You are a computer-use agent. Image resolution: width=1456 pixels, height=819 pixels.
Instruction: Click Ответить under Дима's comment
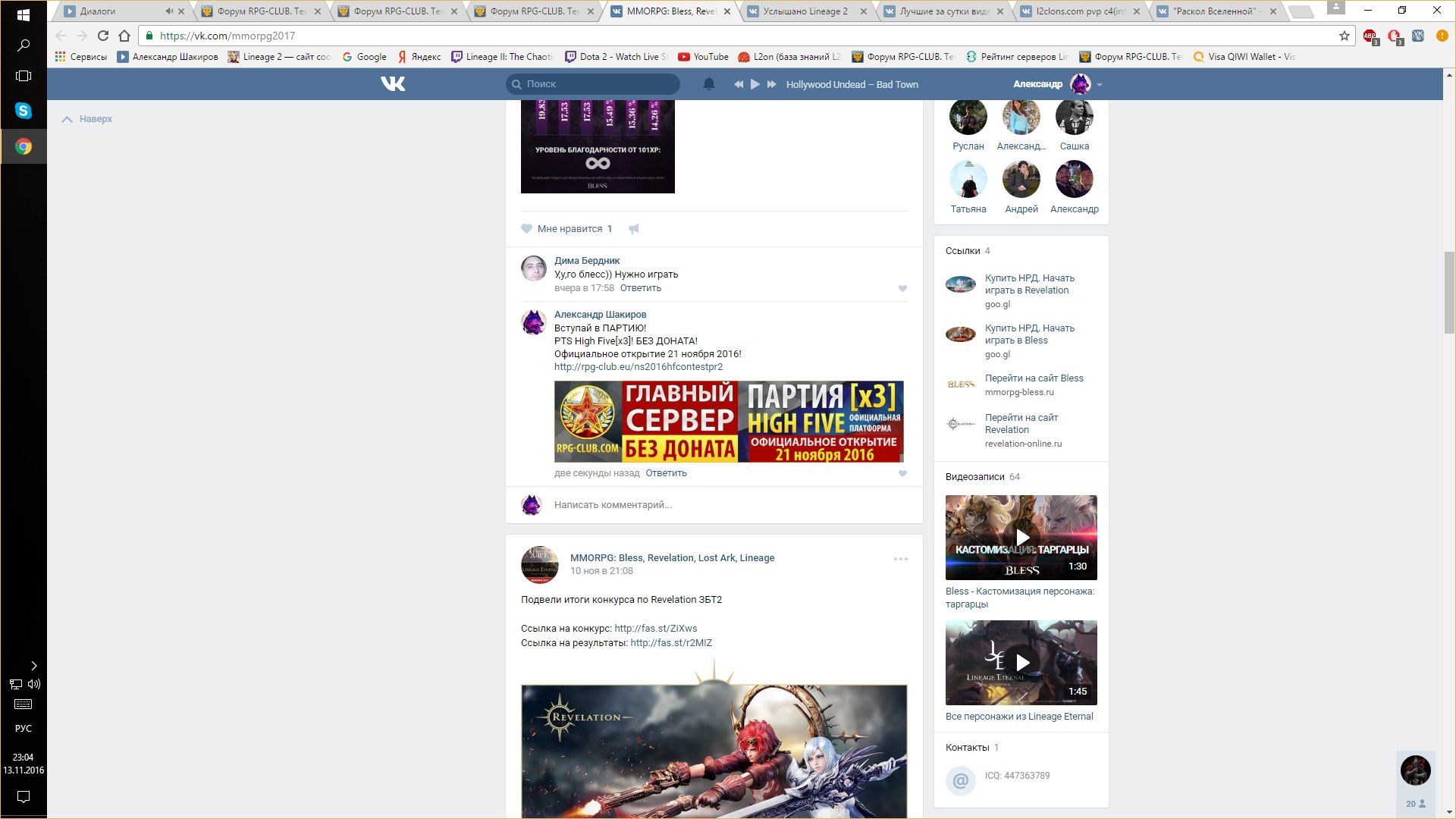click(641, 288)
